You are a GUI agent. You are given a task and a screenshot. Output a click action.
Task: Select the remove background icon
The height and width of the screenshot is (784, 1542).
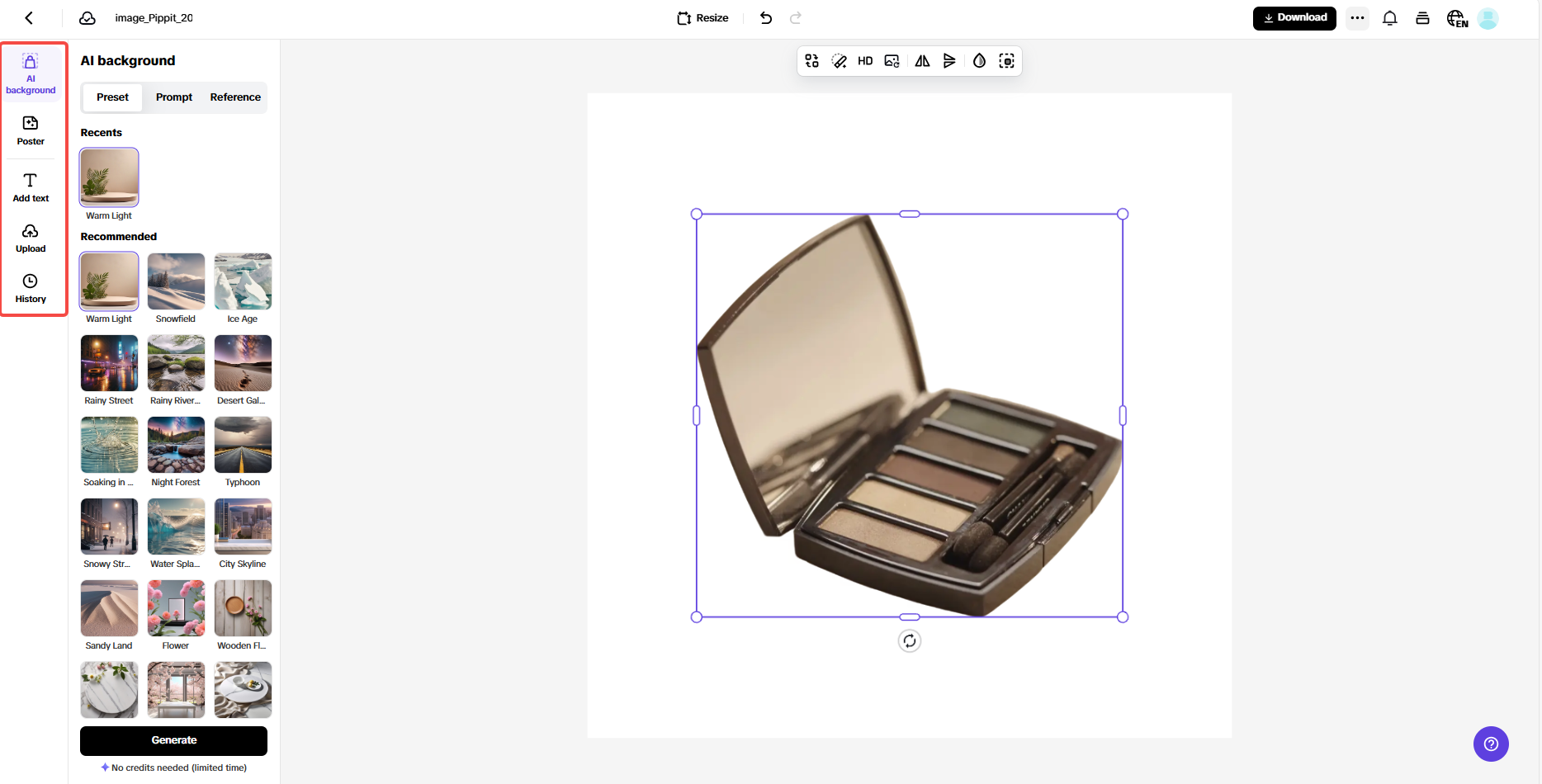click(1006, 60)
